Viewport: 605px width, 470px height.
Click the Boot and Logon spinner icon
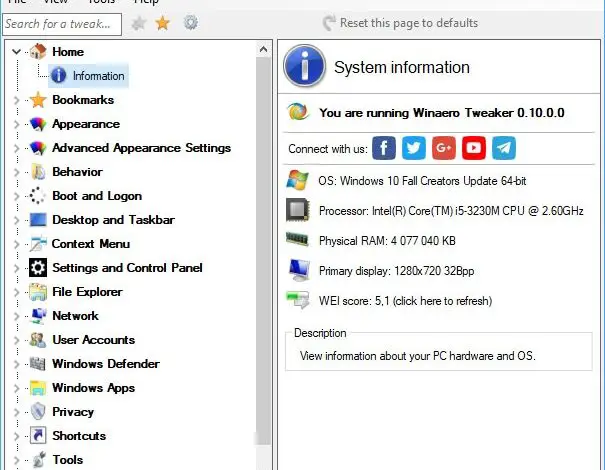[38, 196]
